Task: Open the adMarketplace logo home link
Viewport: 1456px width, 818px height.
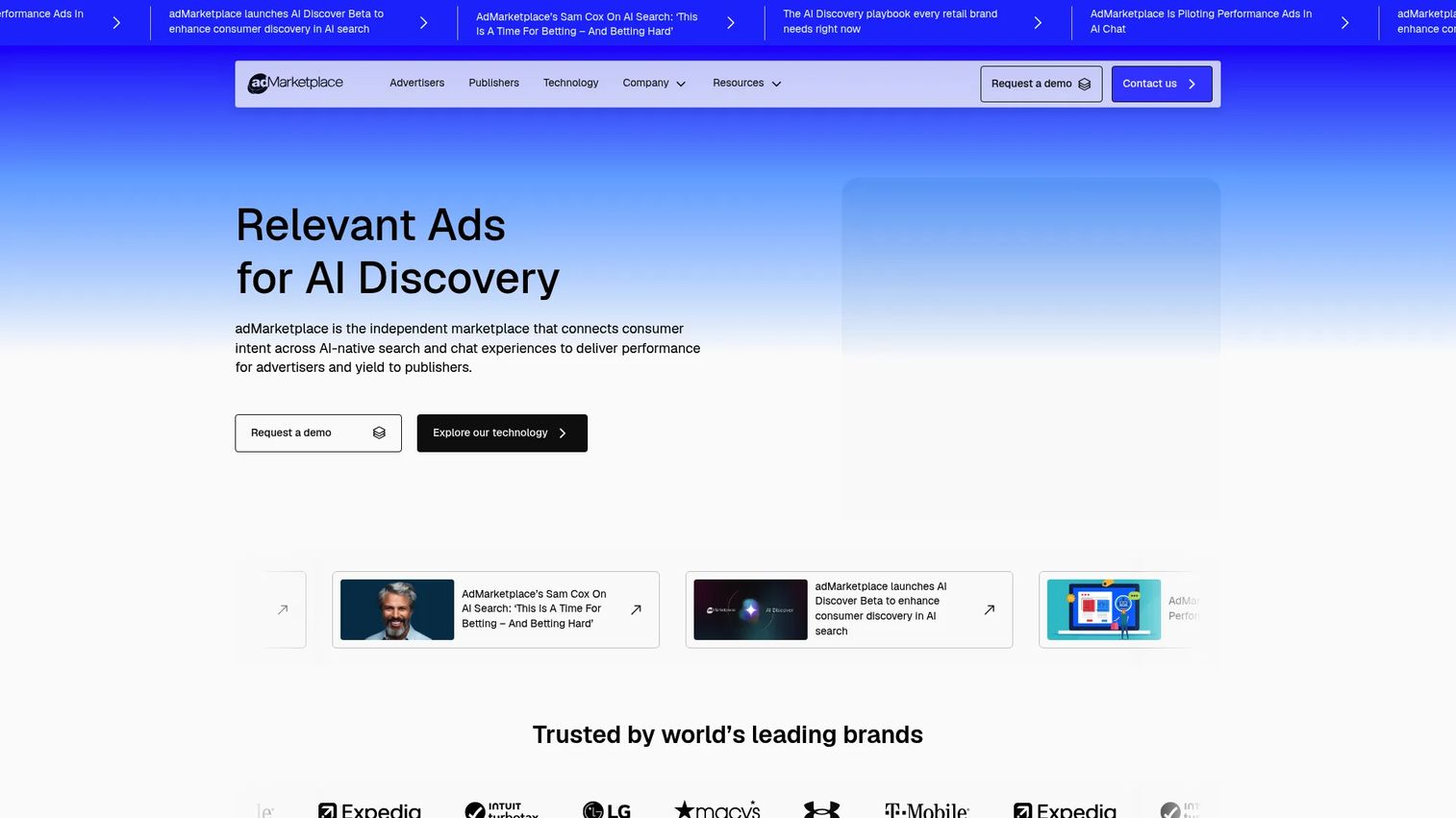Action: point(295,84)
